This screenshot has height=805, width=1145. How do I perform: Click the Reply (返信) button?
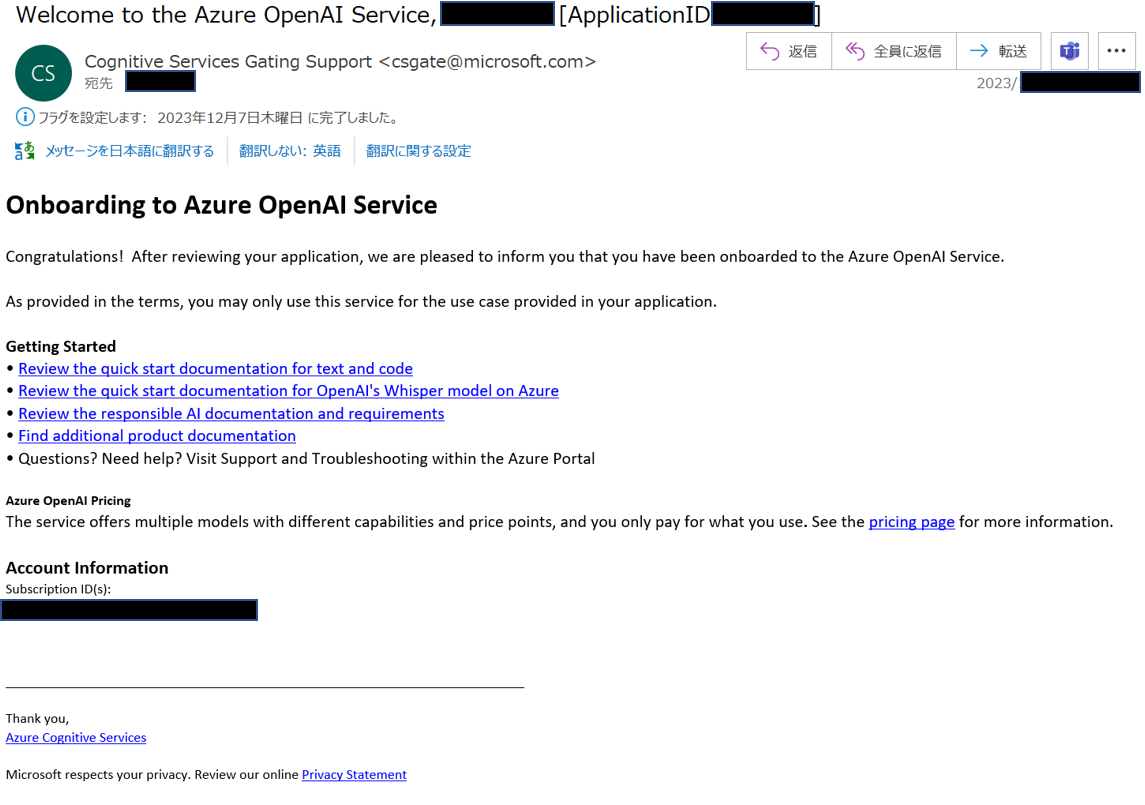[789, 51]
